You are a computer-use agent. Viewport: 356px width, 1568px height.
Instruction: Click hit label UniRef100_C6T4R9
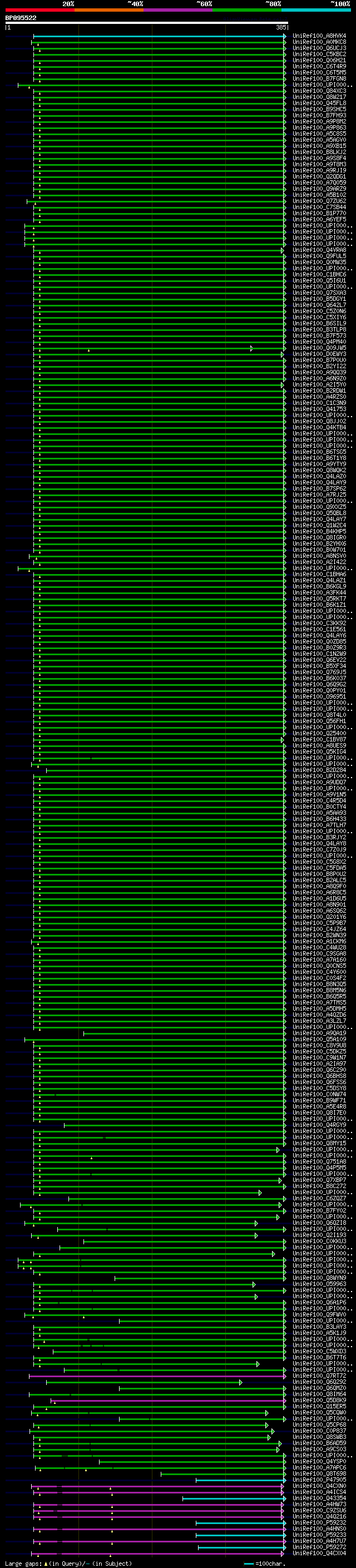coord(319,66)
